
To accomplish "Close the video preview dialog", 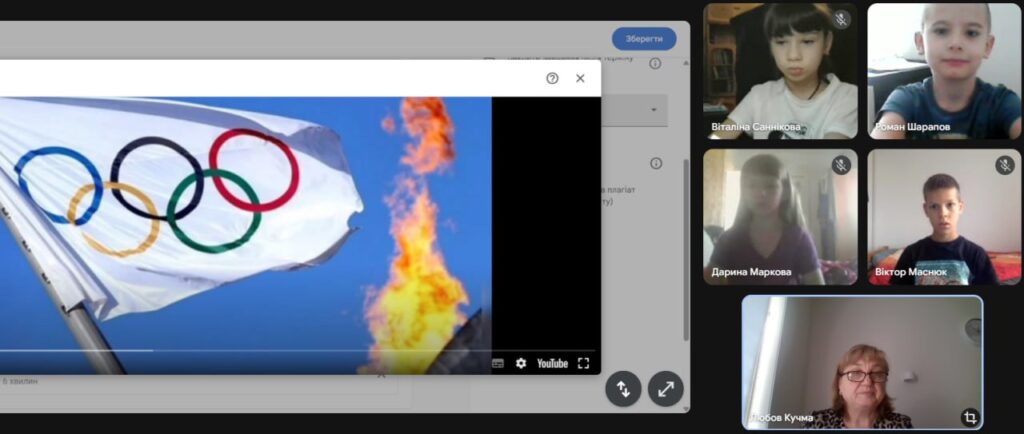I will [580, 78].
